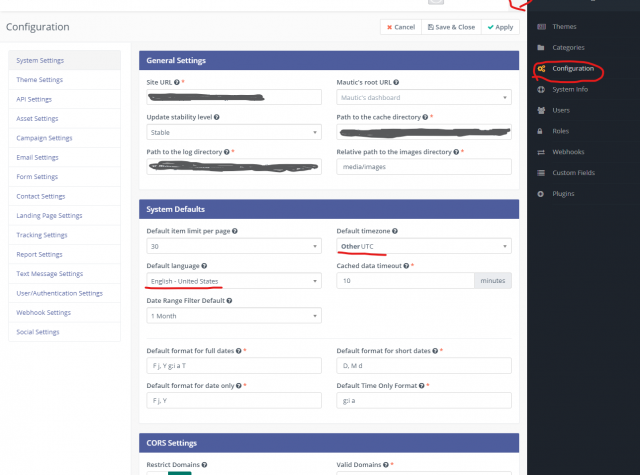Click the Cancel button
Viewport: 640px width, 475px height.
pyautogui.click(x=401, y=27)
